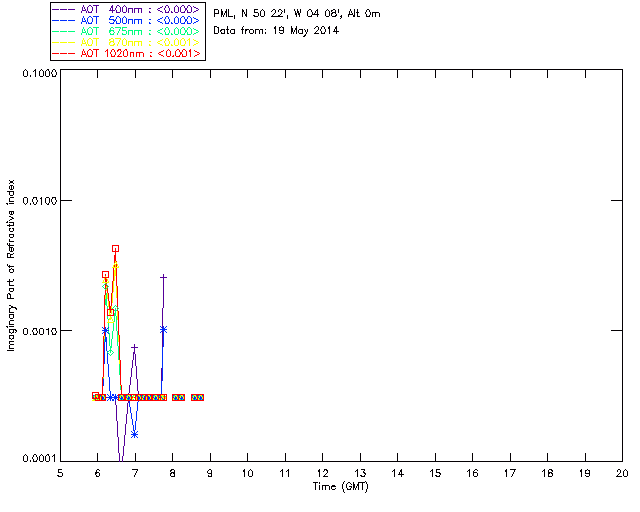Click the station text PML, N 50 22'
The image size is (640, 512).
(x=250, y=14)
